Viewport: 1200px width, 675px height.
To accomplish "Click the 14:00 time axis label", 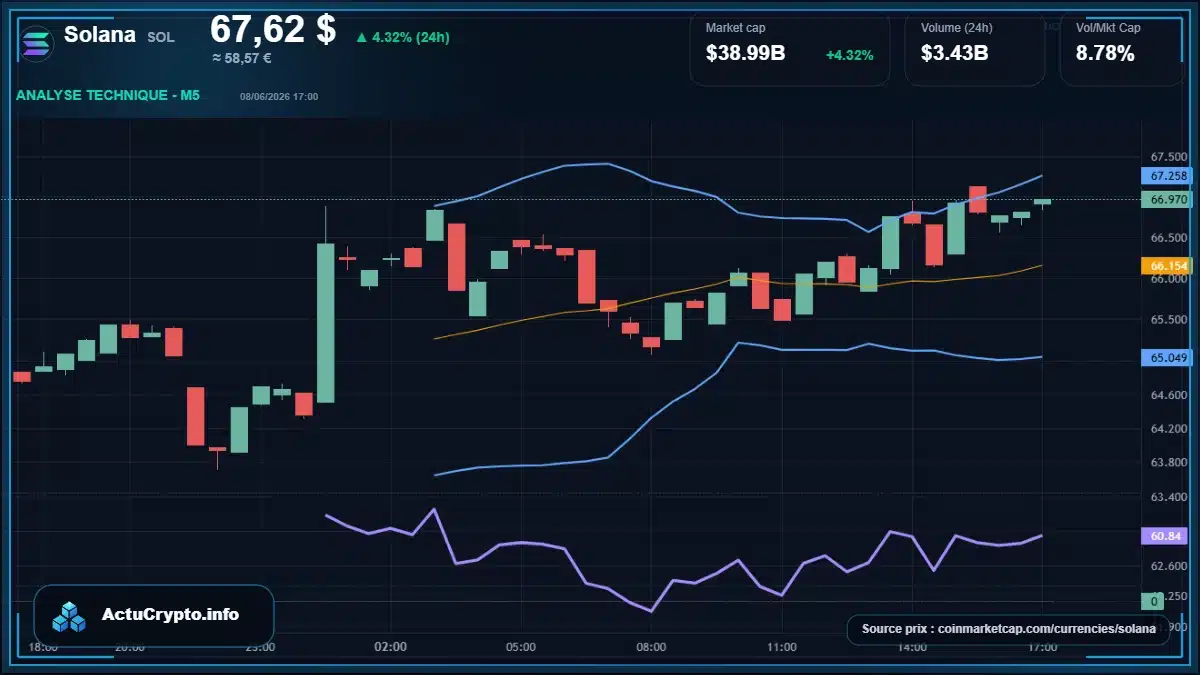I will click(912, 647).
